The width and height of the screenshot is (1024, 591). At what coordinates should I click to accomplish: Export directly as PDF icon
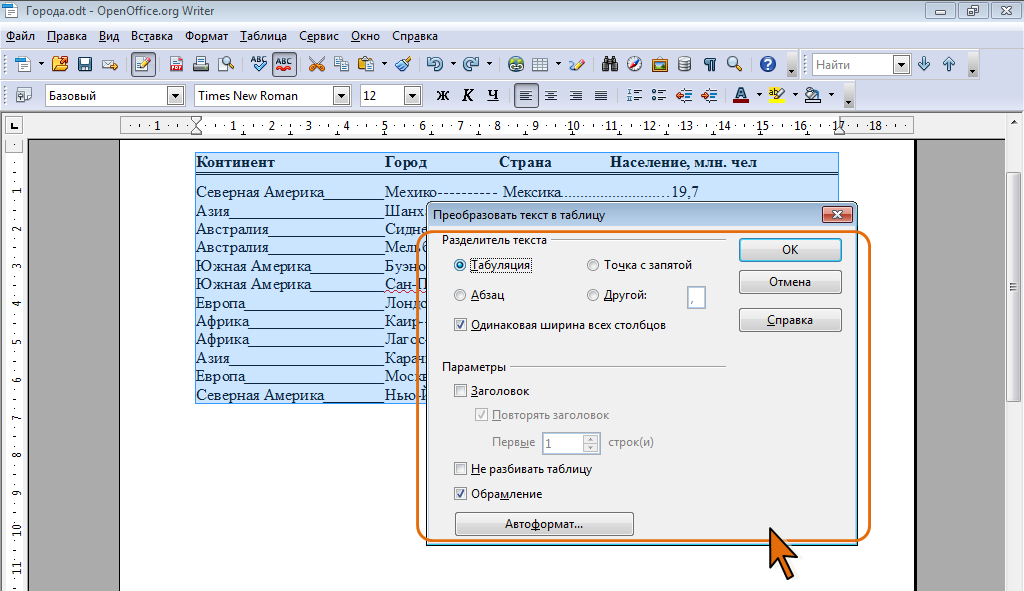click(x=176, y=64)
